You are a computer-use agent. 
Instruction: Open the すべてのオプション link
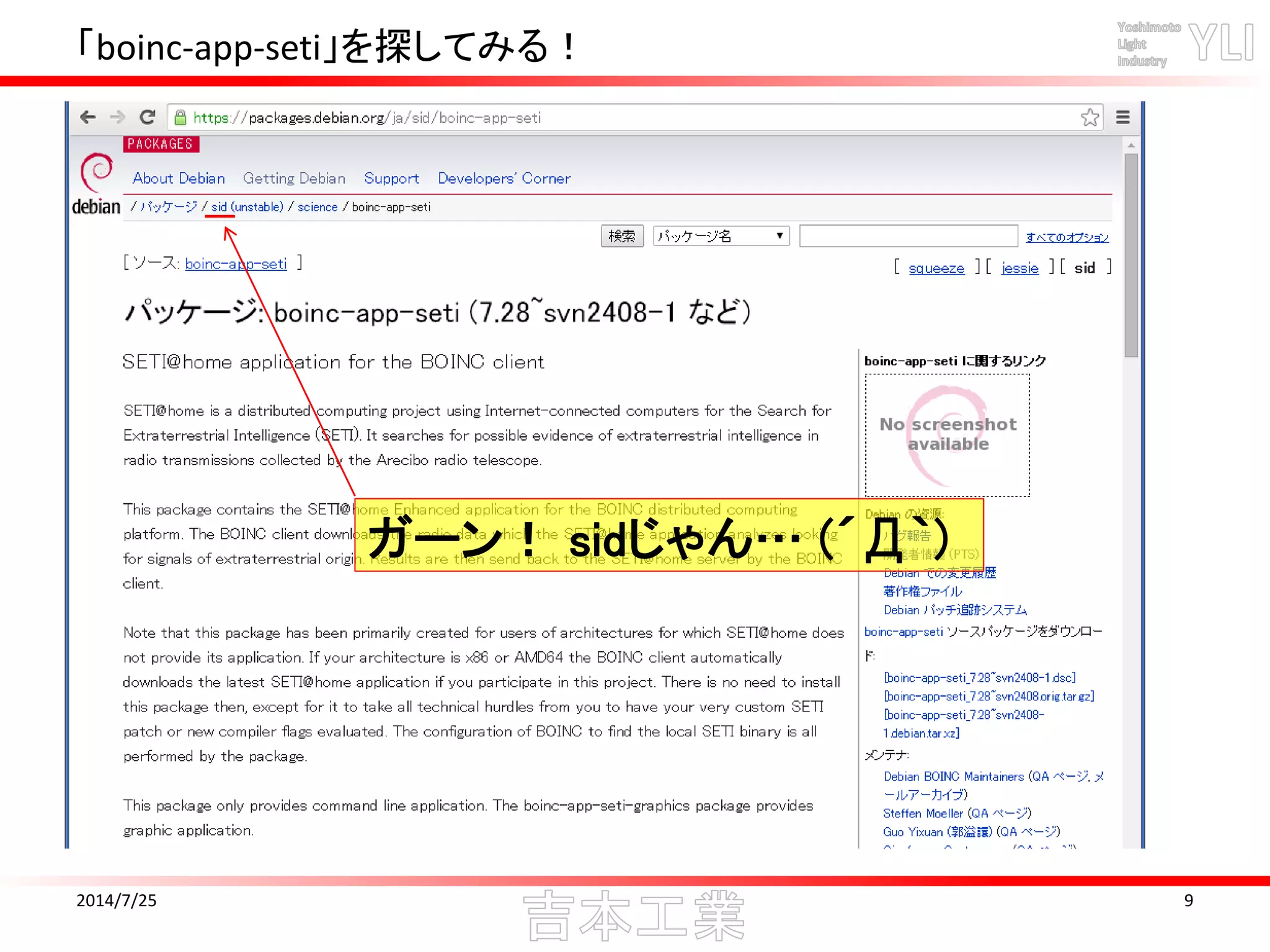pos(1067,237)
